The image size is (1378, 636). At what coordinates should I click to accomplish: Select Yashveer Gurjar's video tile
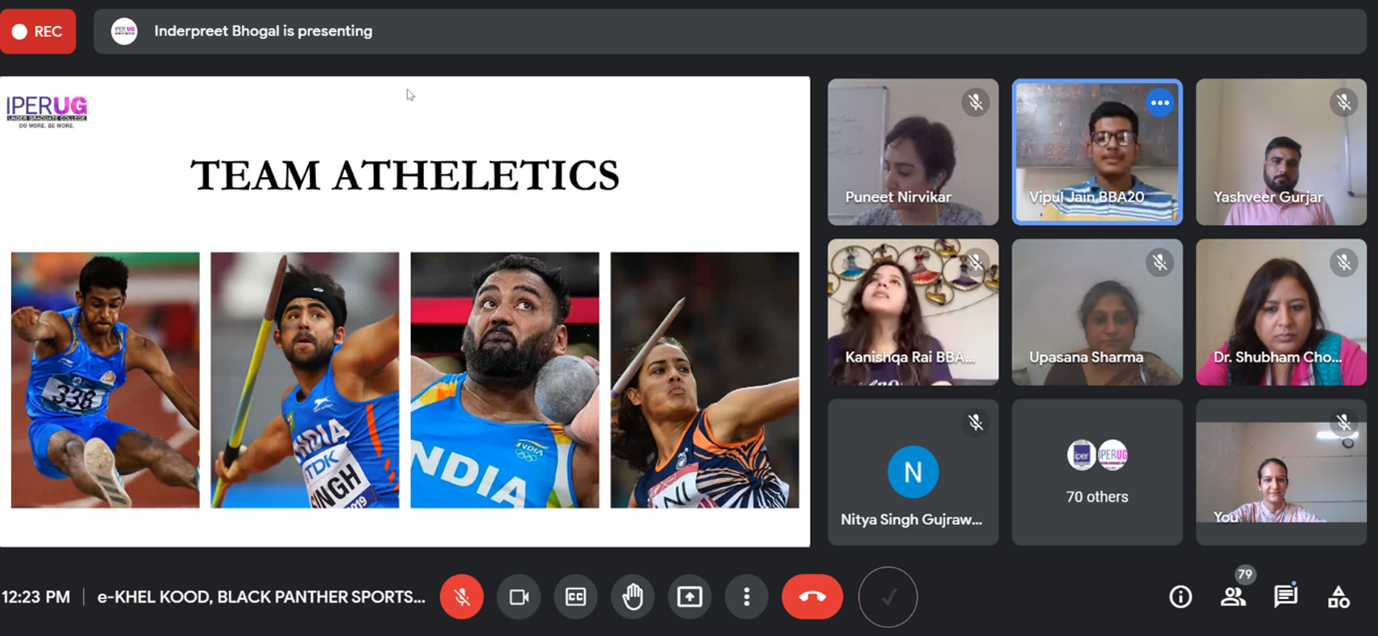1280,152
